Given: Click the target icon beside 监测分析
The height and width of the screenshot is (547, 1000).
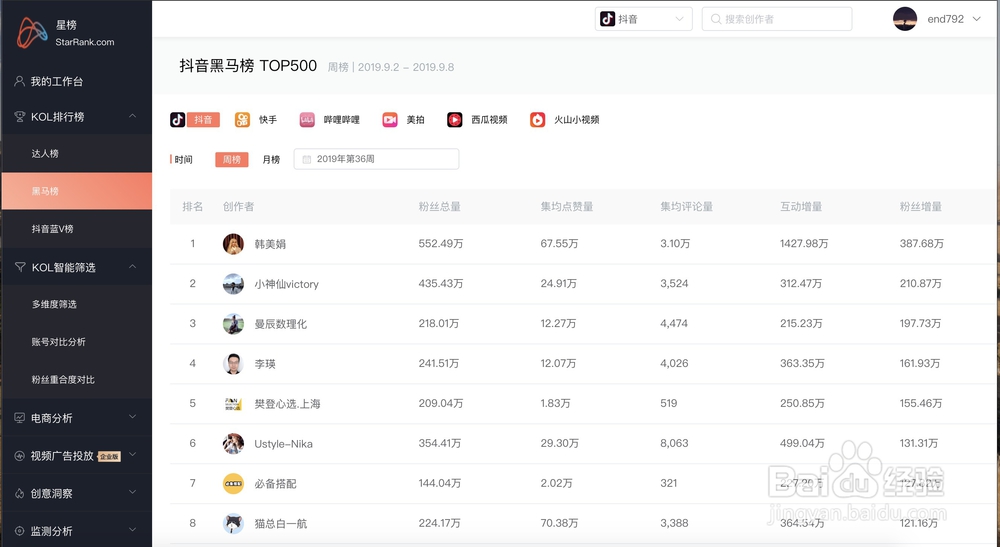Looking at the screenshot, I should pyautogui.click(x=20, y=531).
